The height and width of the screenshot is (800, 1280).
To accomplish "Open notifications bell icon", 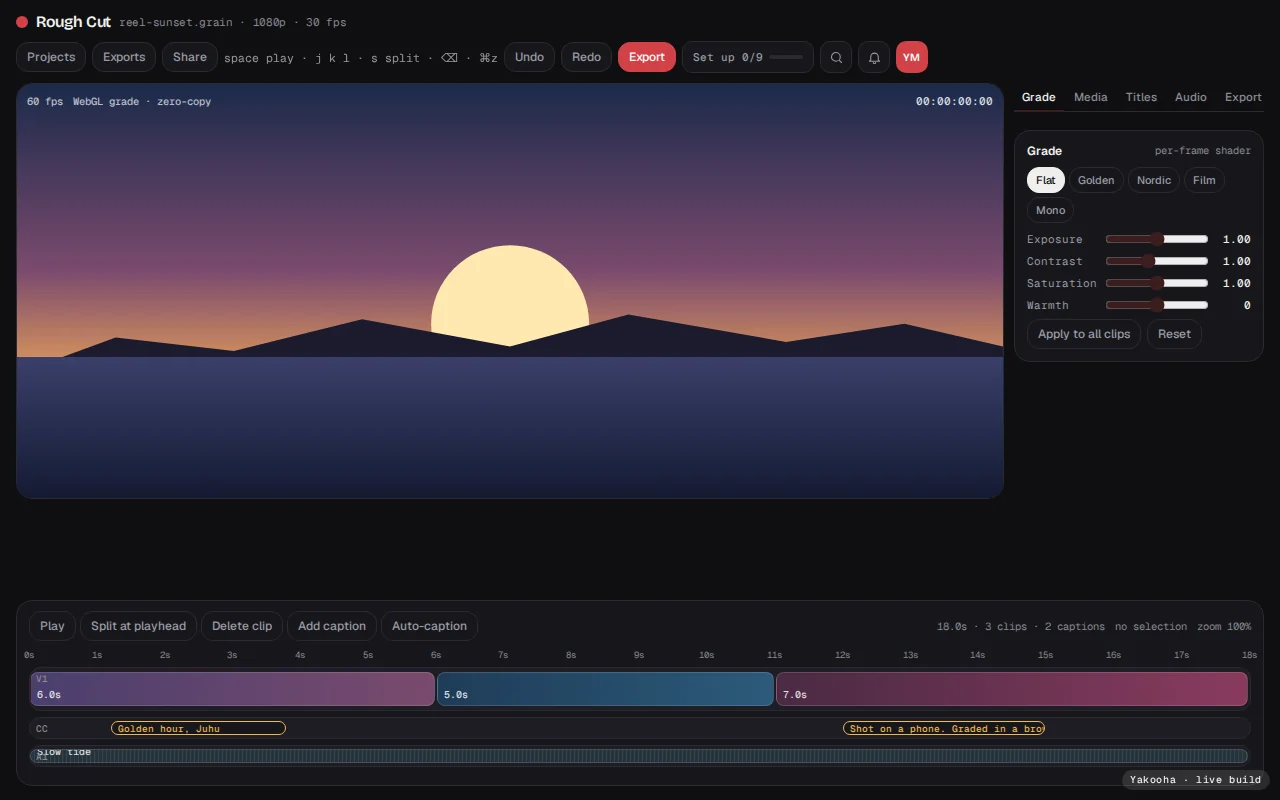I will click(874, 57).
